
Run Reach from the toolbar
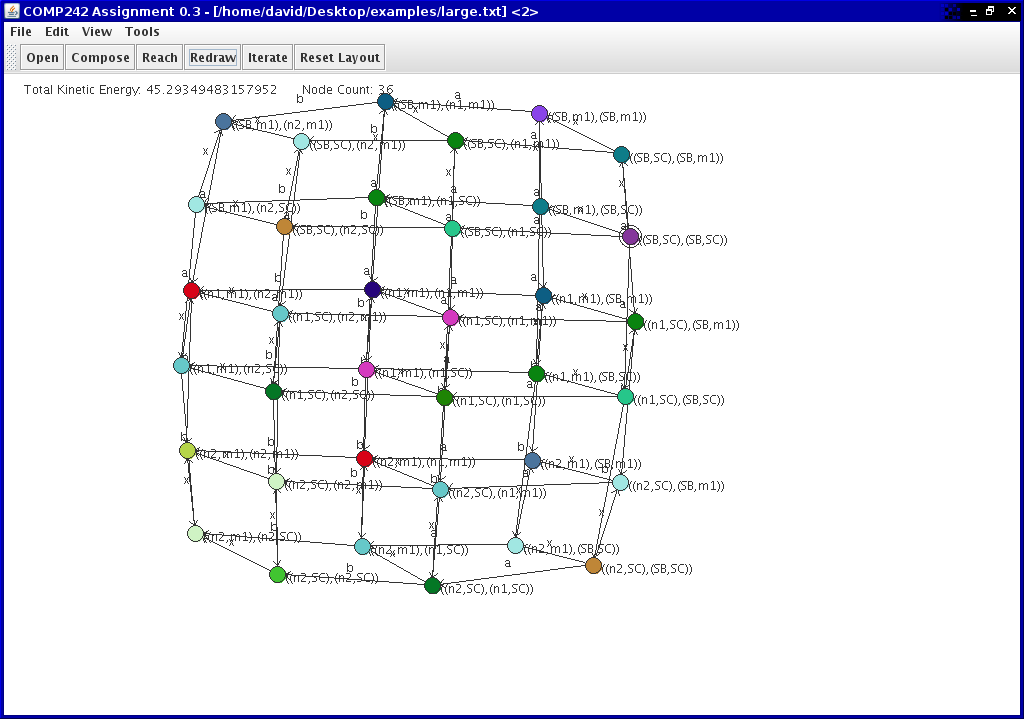(x=159, y=58)
